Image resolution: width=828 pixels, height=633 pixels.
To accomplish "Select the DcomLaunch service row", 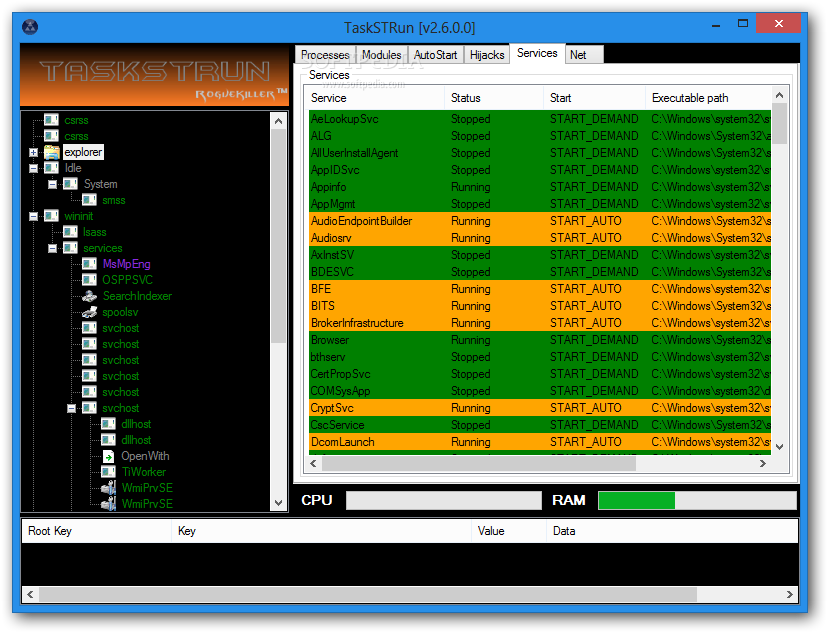I will [540, 442].
